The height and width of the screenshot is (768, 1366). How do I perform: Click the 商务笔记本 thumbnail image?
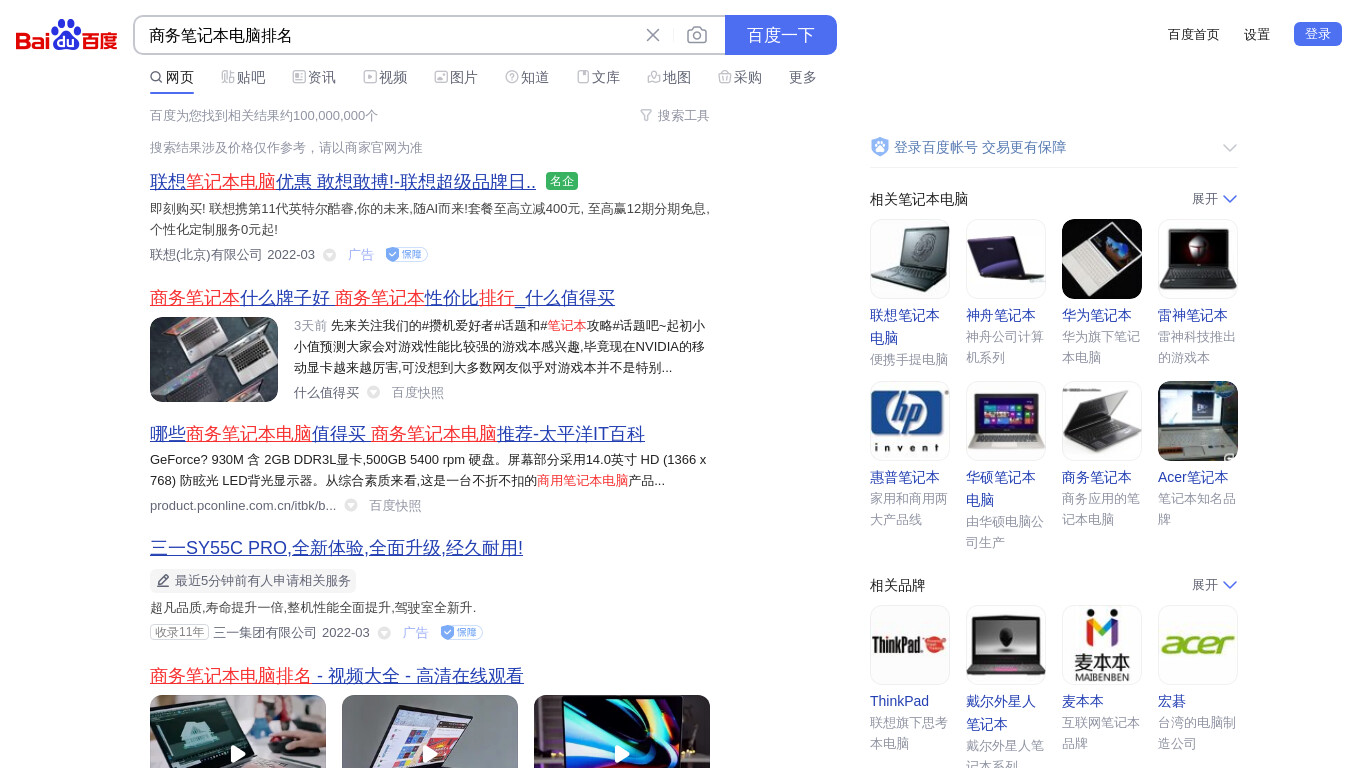tap(1102, 421)
